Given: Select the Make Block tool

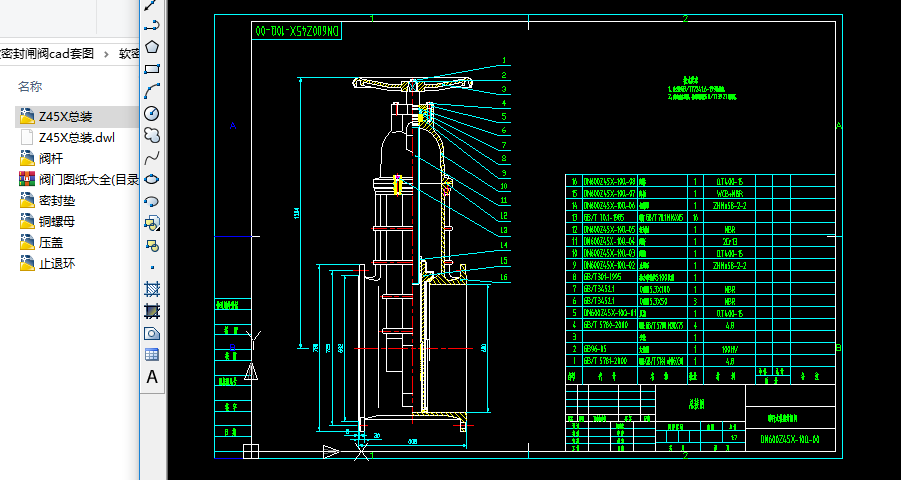Looking at the screenshot, I should point(152,245).
